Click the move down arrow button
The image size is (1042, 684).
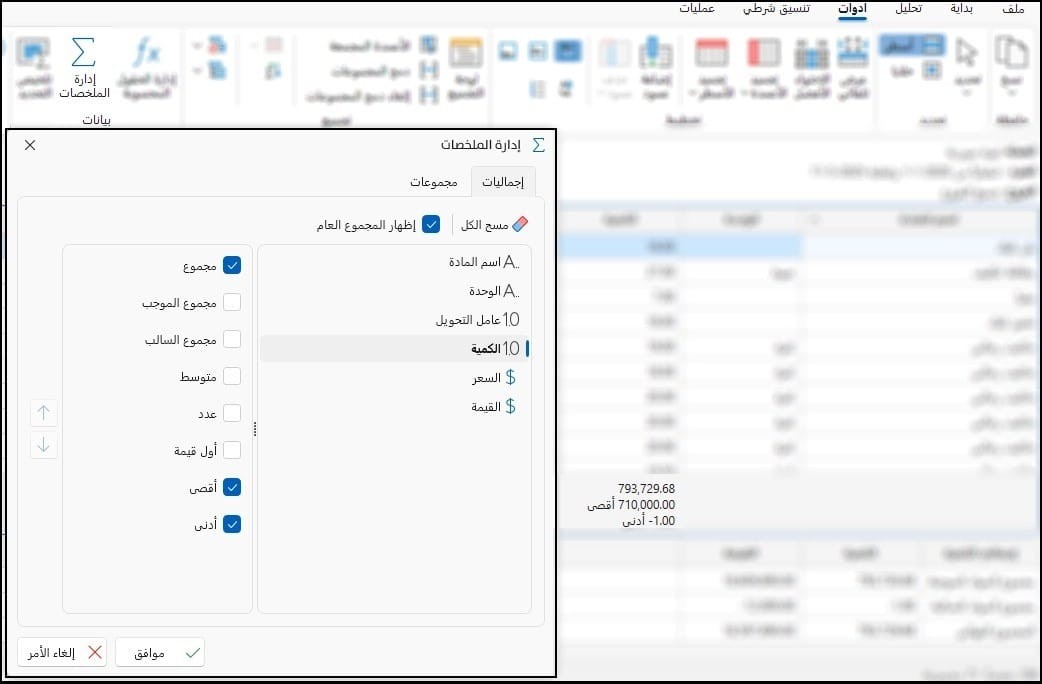coord(44,445)
